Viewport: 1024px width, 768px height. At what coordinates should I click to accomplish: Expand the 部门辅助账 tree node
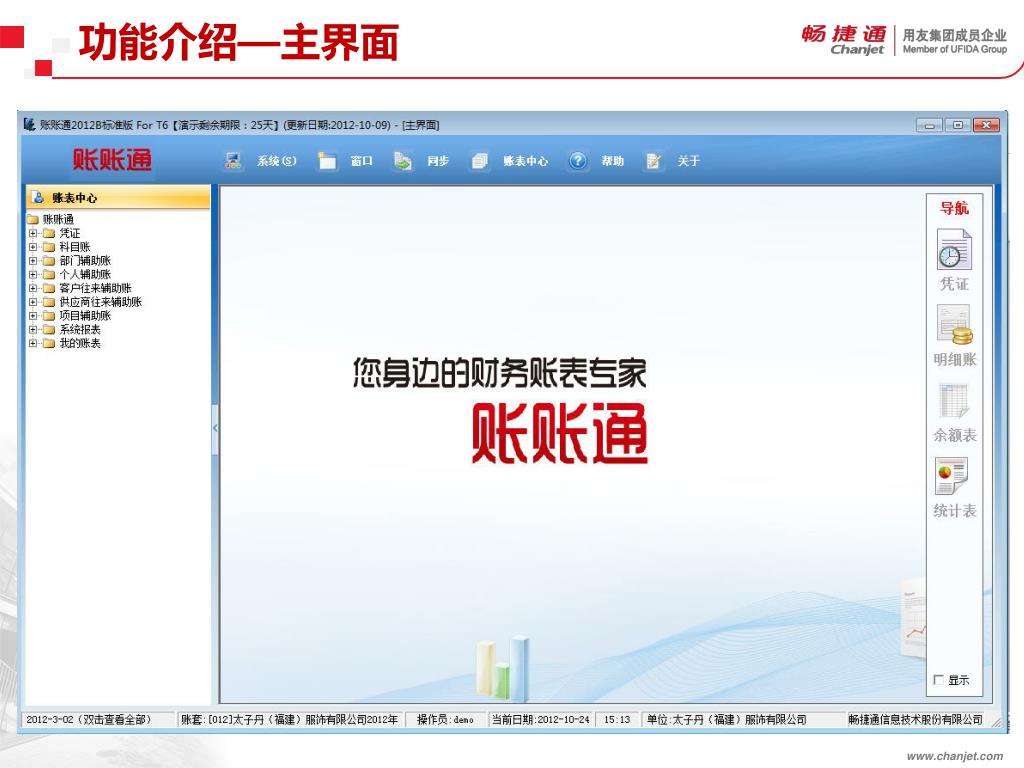click(33, 261)
